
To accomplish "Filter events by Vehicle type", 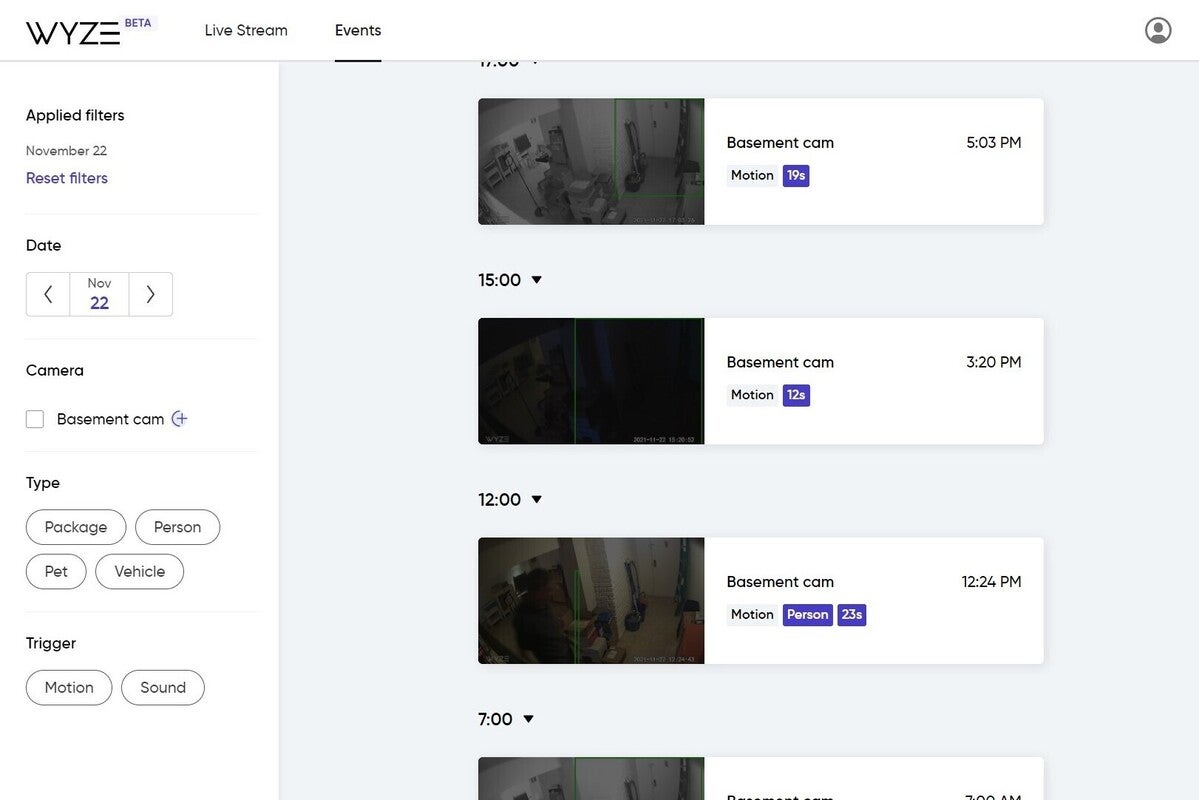I will (139, 571).
